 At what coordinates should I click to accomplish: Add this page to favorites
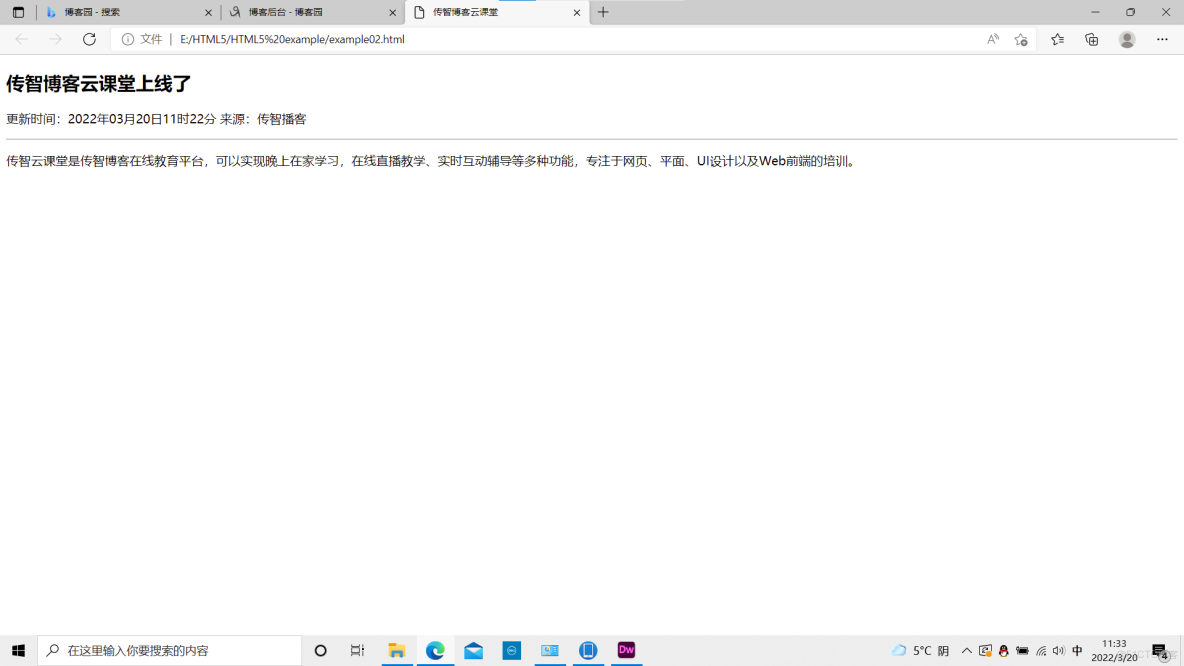point(1021,39)
